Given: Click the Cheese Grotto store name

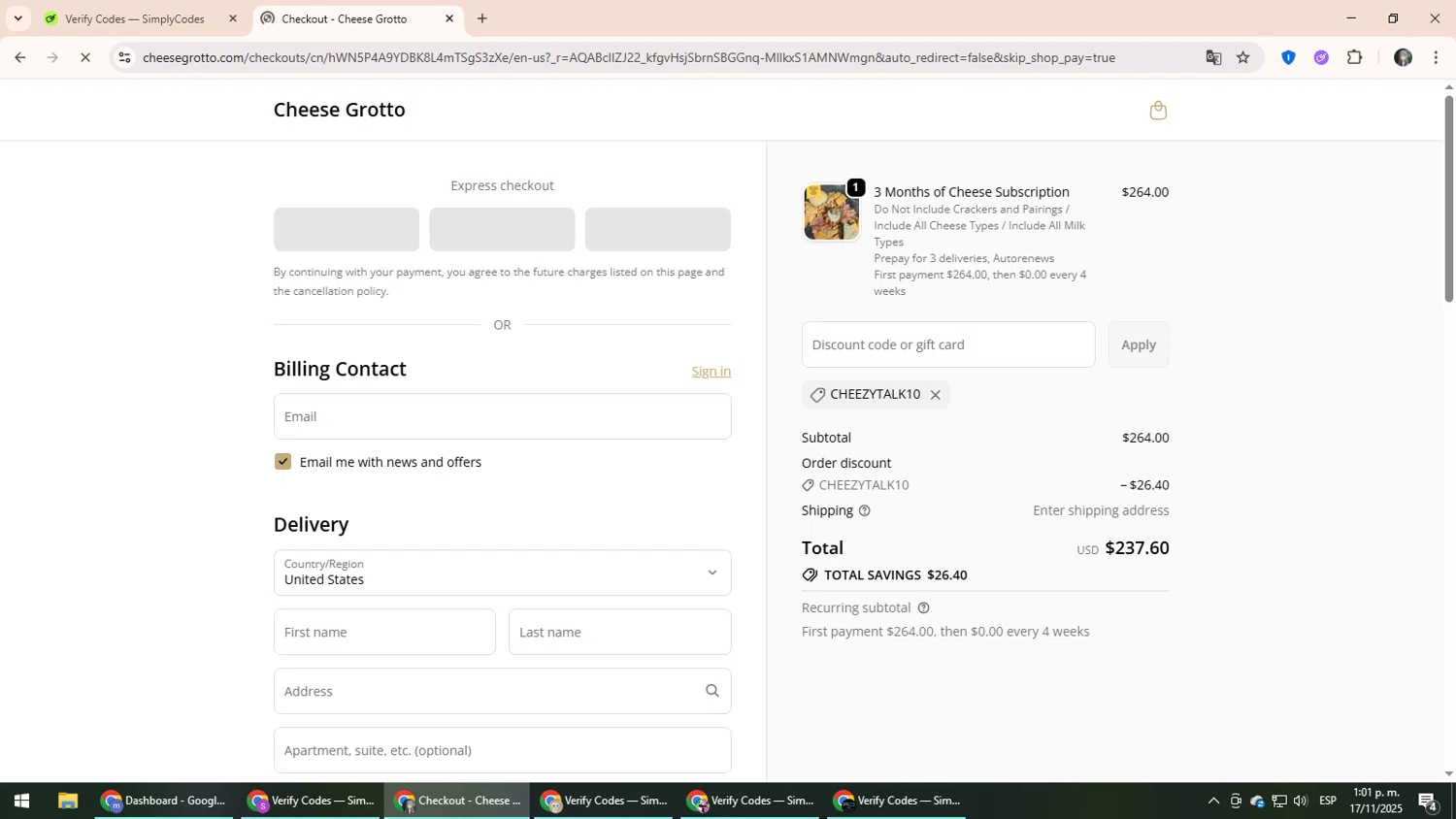Looking at the screenshot, I should [x=339, y=110].
